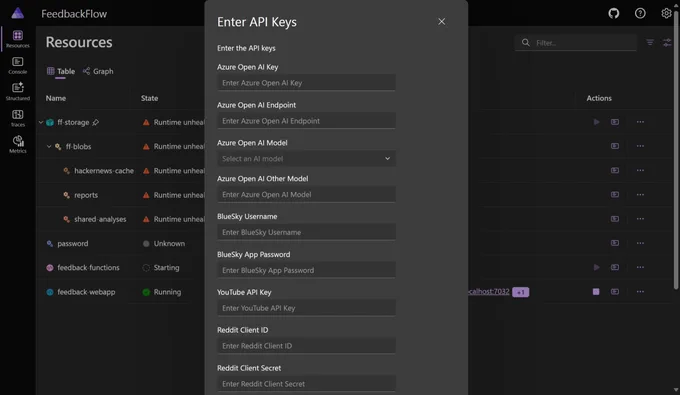
Task: Focus the Azure Open AI Other Model field
Action: coord(306,194)
